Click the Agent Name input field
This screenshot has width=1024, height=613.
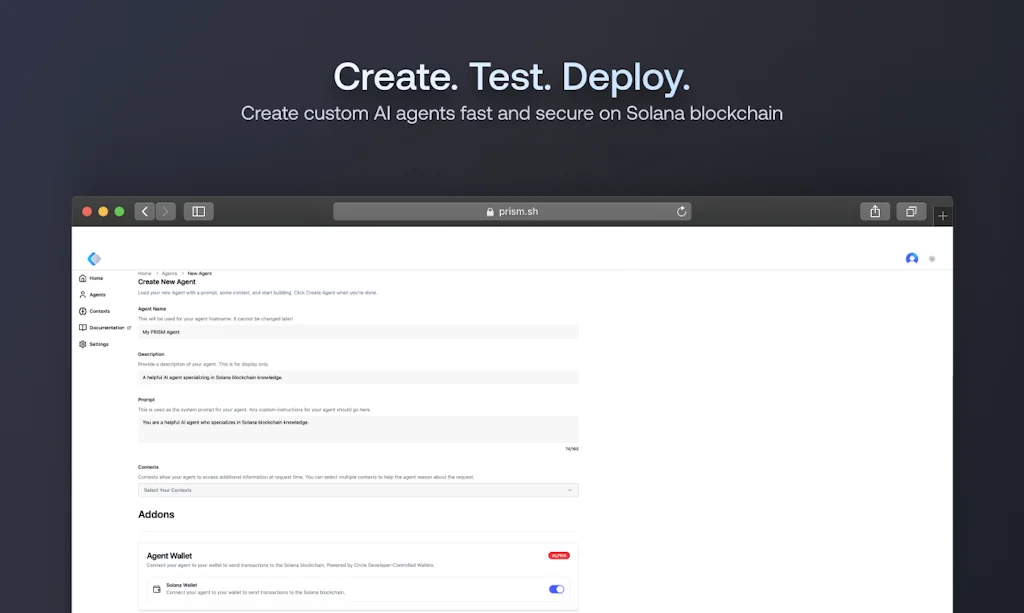click(x=358, y=332)
